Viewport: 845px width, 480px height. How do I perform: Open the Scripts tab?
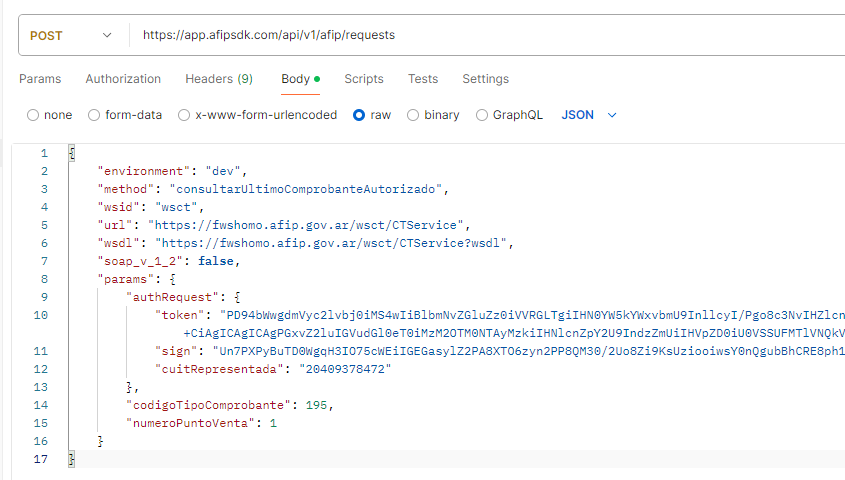(364, 79)
